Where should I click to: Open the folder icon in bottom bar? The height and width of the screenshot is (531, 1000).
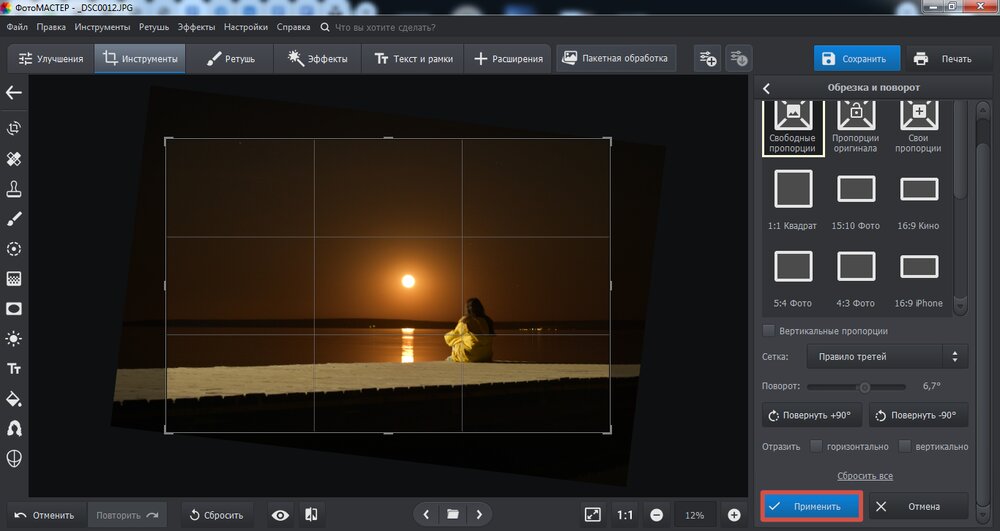453,514
